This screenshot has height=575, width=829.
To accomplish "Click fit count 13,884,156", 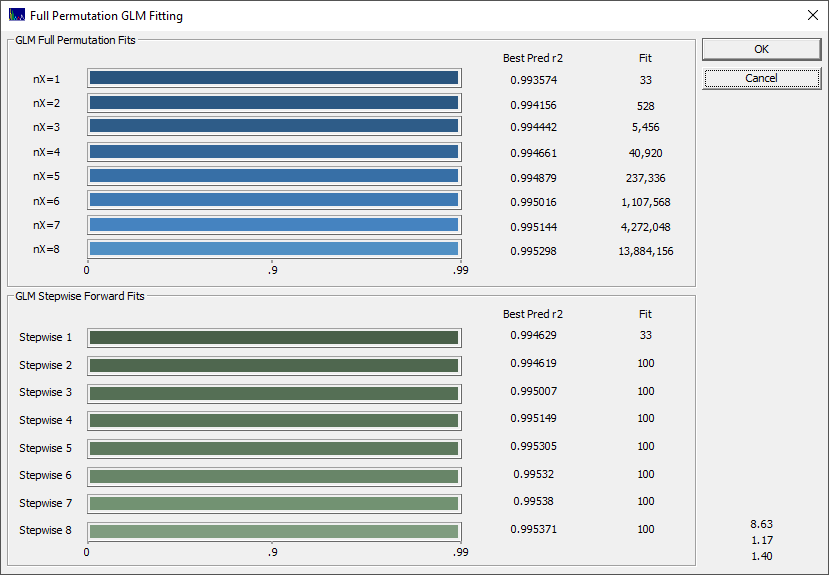I will click(646, 251).
